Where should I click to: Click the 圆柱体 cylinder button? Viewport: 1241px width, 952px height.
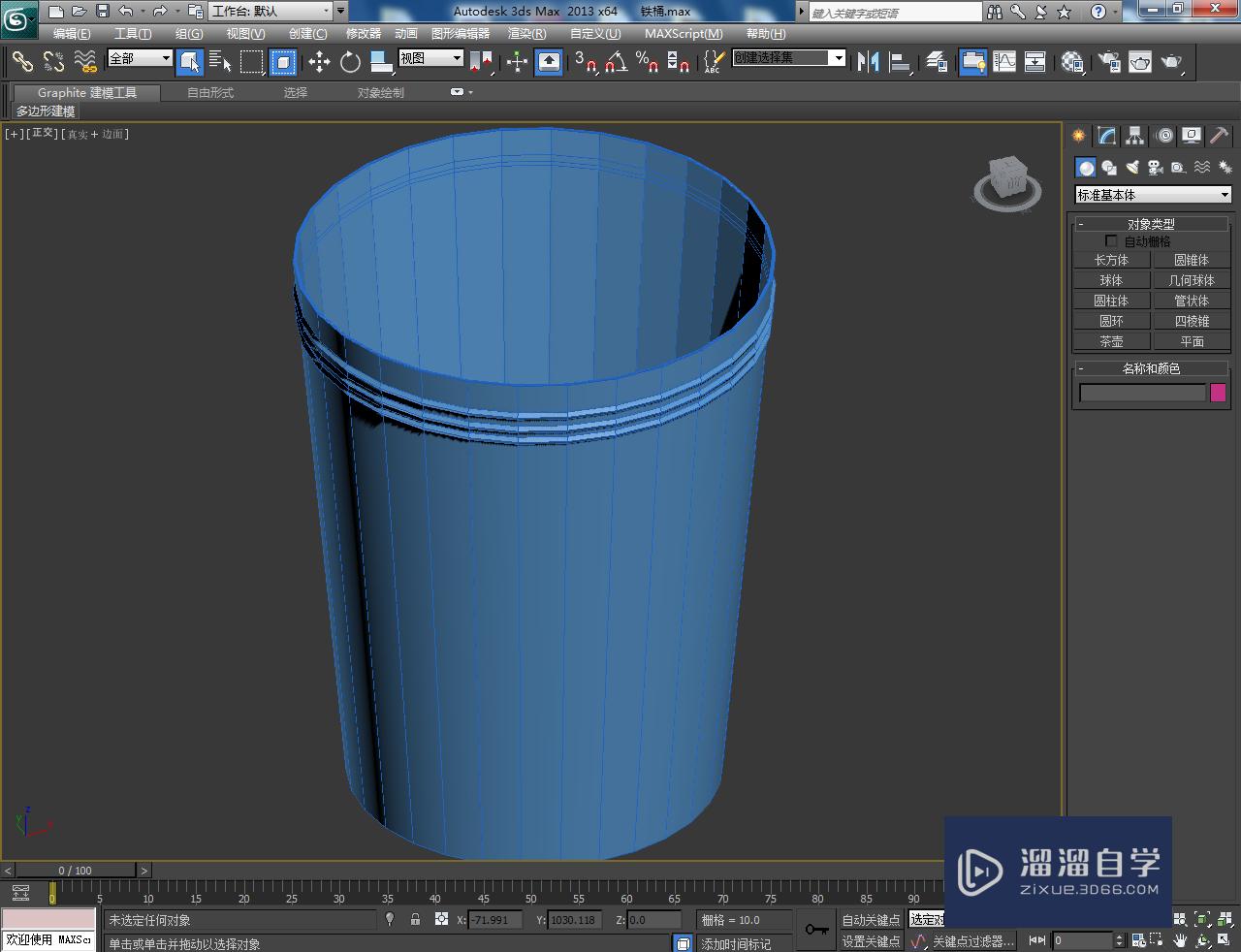click(1111, 301)
